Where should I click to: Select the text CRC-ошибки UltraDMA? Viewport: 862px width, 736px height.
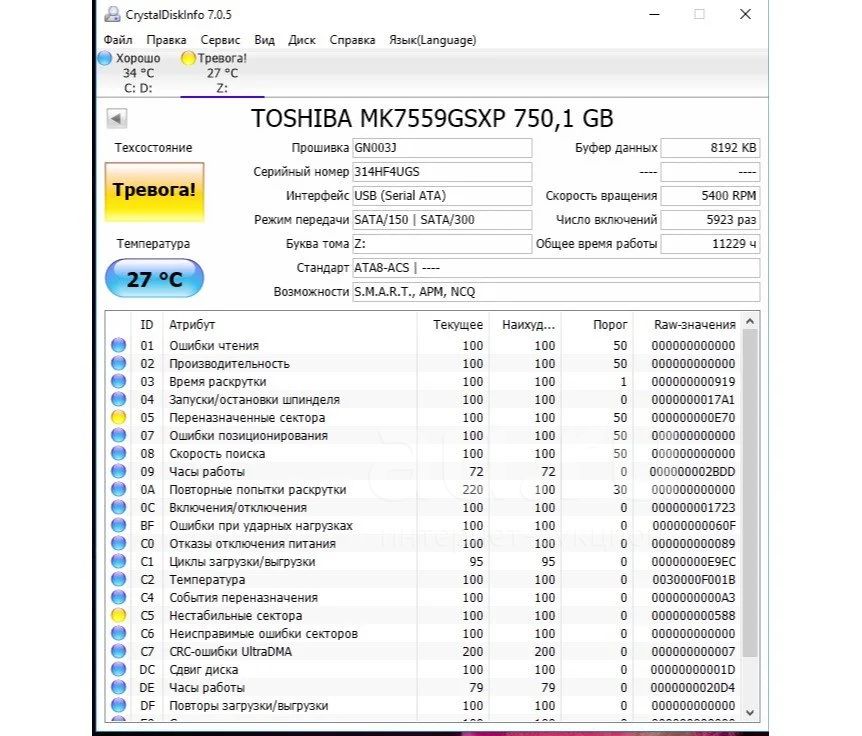tap(230, 652)
